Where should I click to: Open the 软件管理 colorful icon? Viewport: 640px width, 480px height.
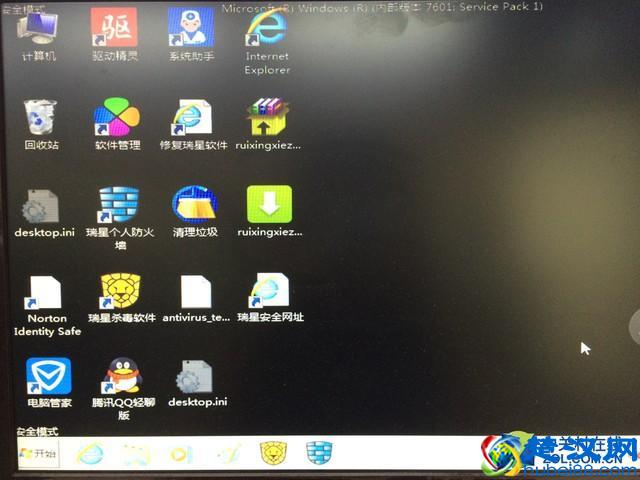(x=117, y=118)
